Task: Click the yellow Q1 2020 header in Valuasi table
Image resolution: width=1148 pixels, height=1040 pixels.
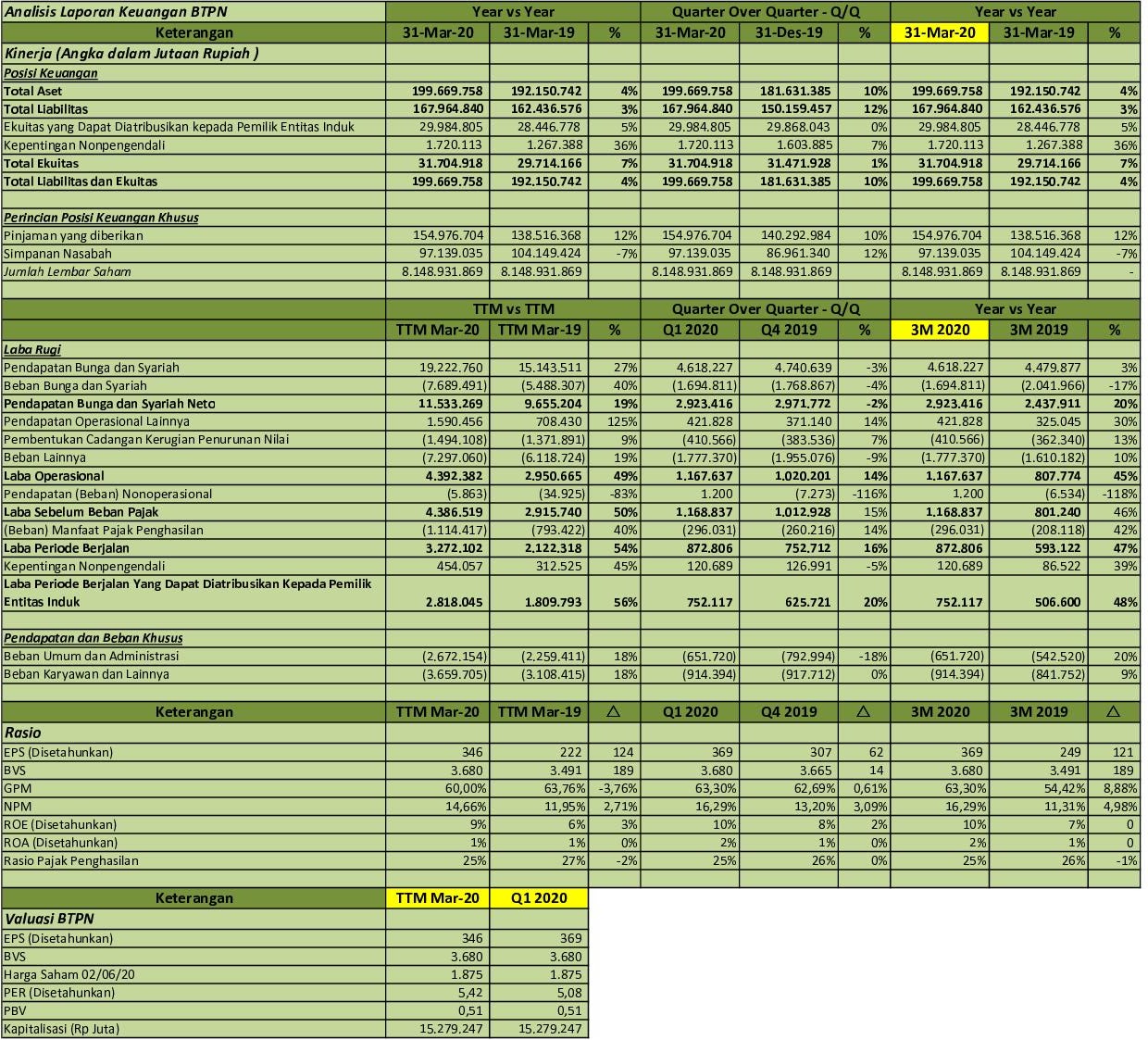Action: (x=539, y=897)
